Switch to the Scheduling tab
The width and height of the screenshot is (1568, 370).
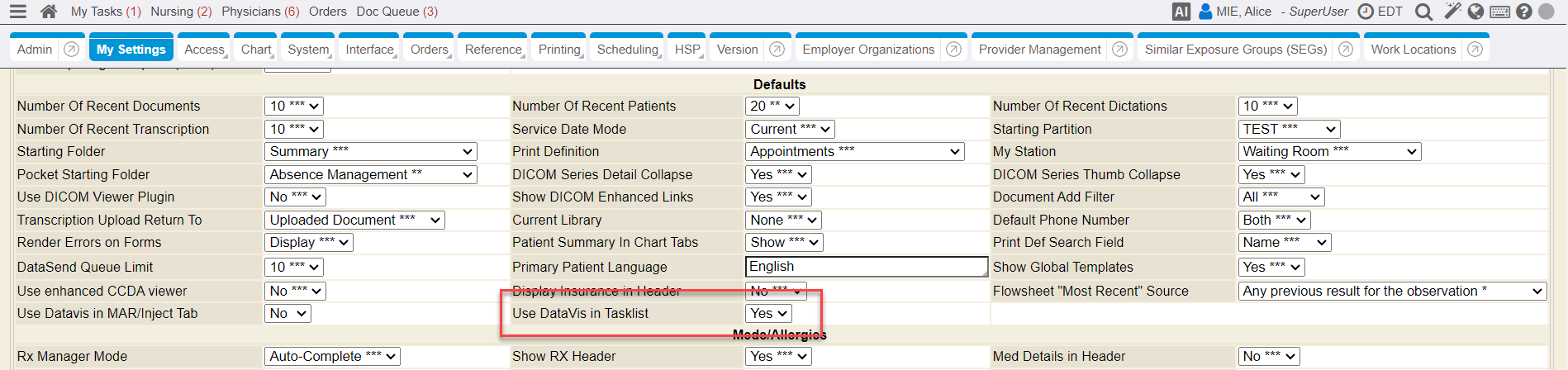[628, 50]
